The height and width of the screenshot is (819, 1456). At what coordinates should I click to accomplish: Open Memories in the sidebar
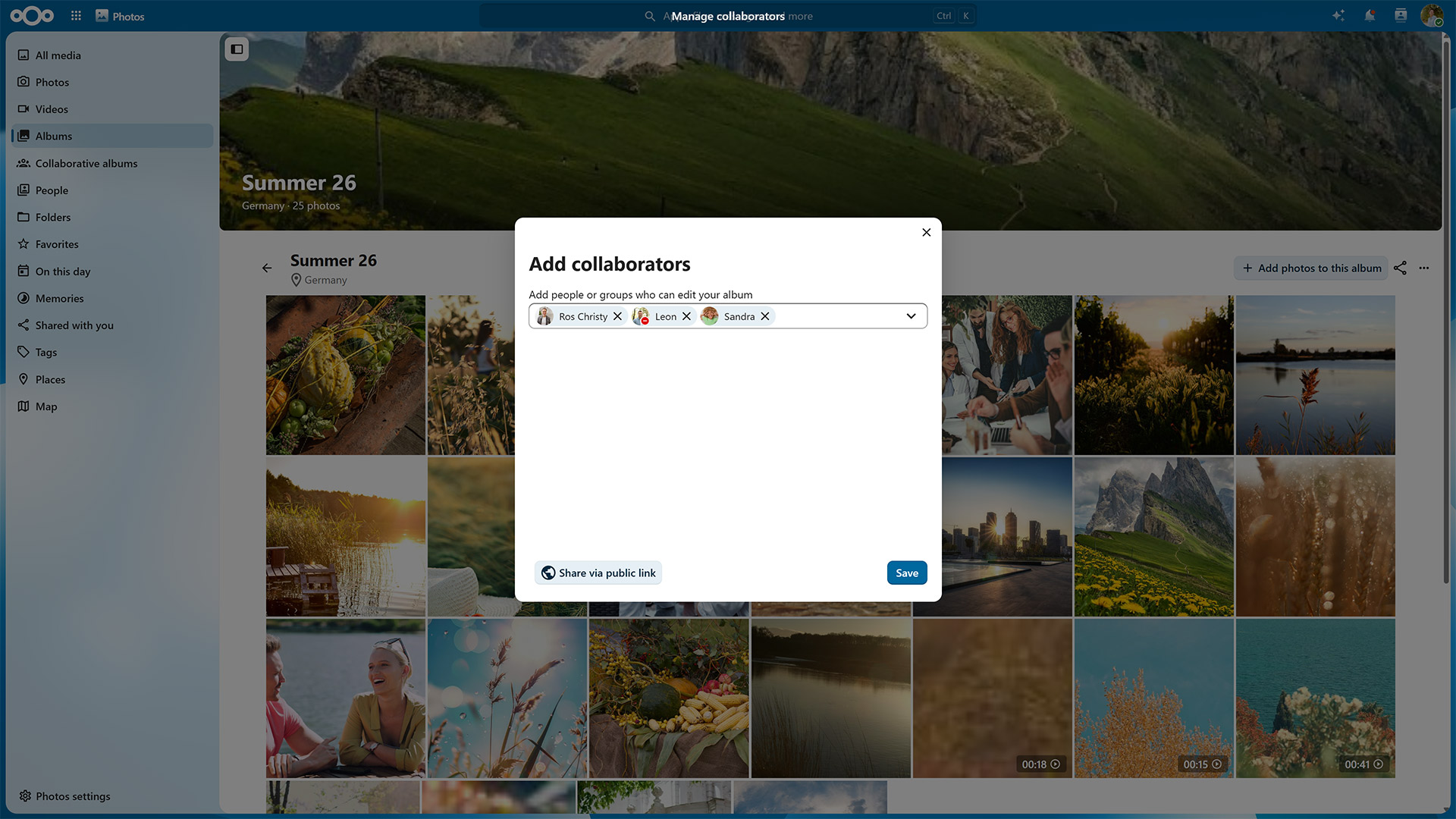click(x=112, y=298)
